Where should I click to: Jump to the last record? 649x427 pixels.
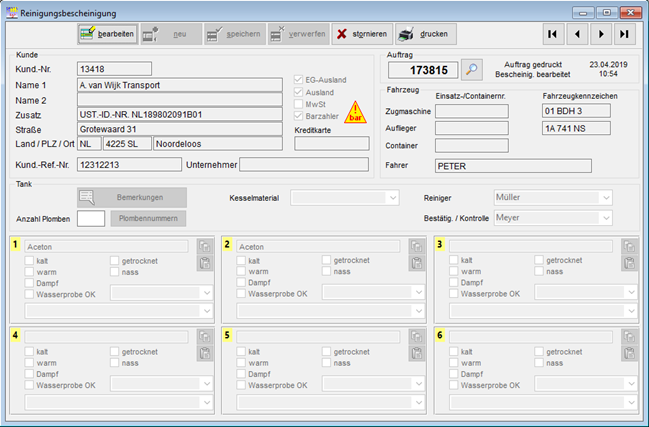coord(625,34)
